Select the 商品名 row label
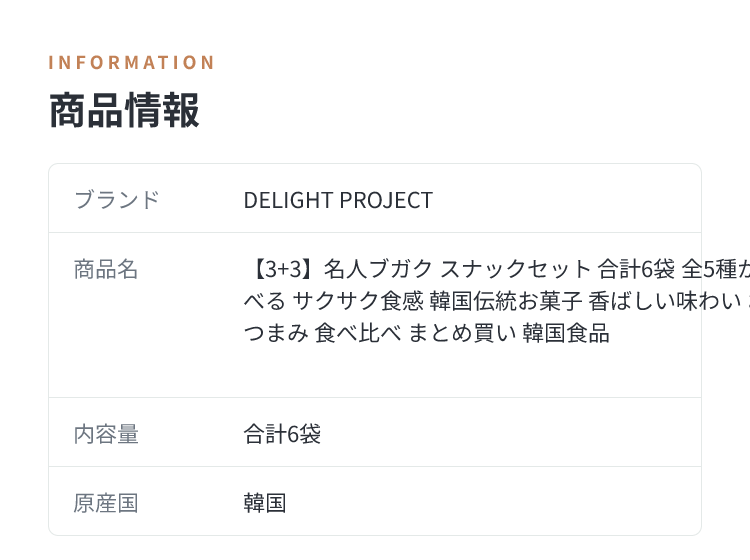Image resolution: width=750 pixels, height=560 pixels. [x=106, y=269]
